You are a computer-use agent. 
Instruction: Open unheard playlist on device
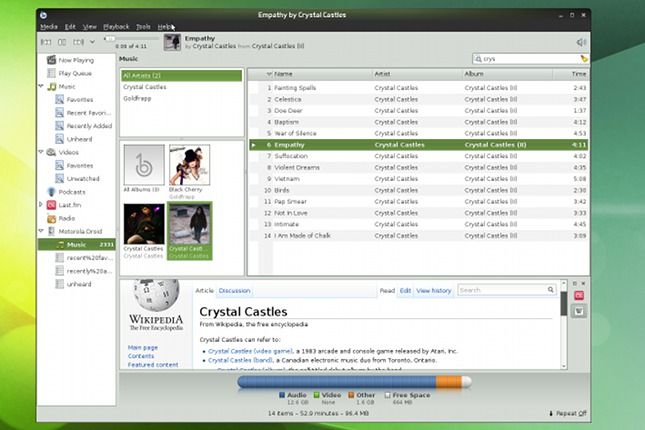pos(79,284)
